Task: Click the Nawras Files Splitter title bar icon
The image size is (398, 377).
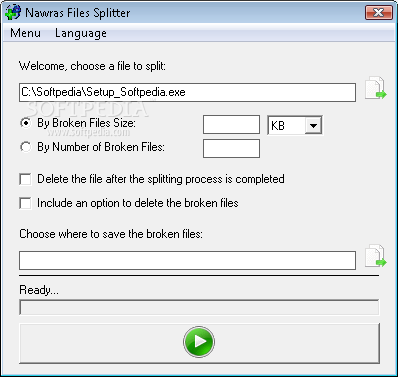Action: pyautogui.click(x=14, y=13)
